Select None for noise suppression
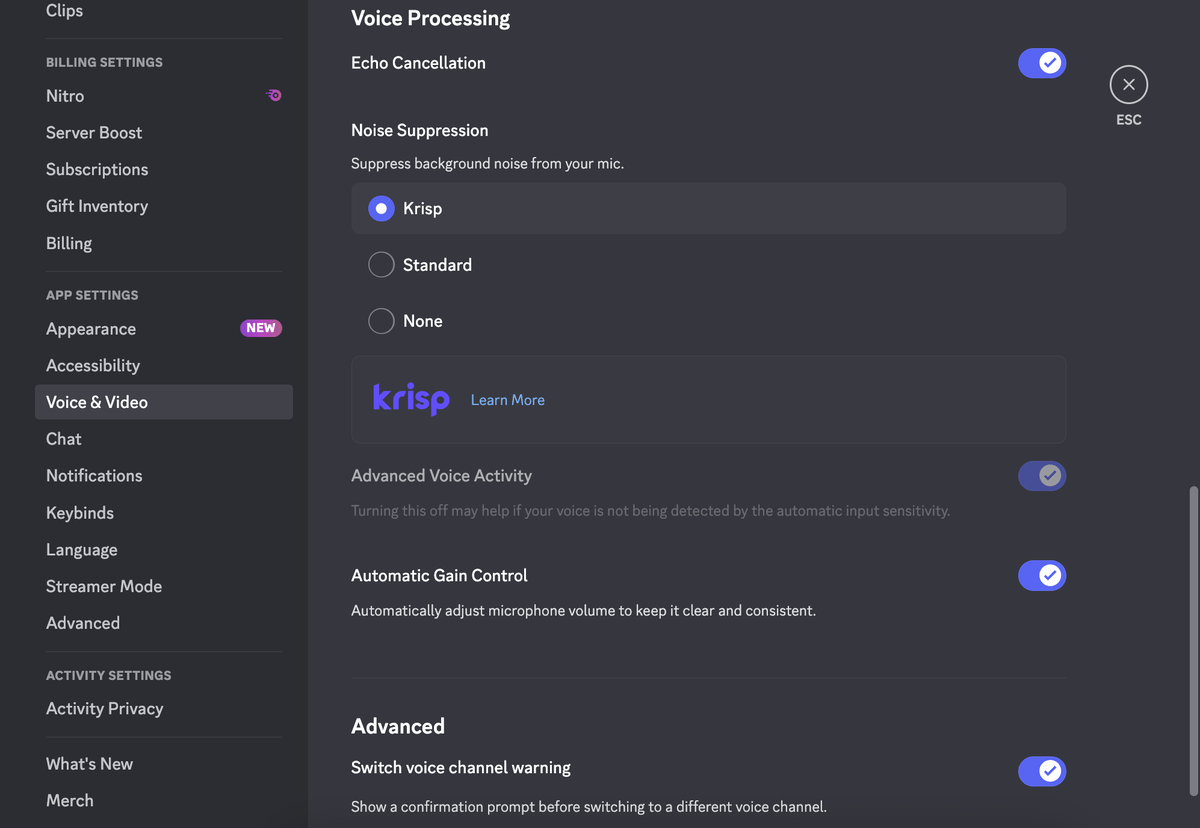The height and width of the screenshot is (828, 1200). click(381, 321)
